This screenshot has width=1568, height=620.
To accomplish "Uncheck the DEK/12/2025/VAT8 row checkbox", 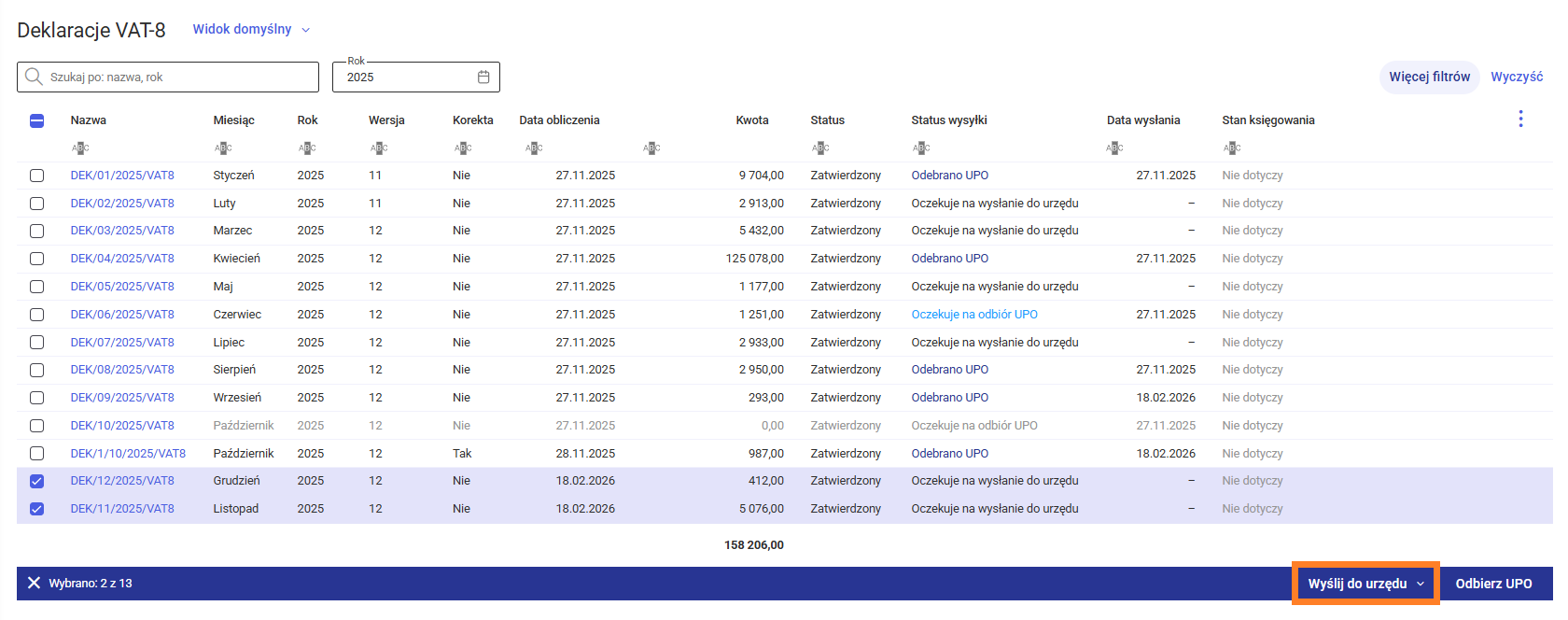I will pyautogui.click(x=37, y=481).
